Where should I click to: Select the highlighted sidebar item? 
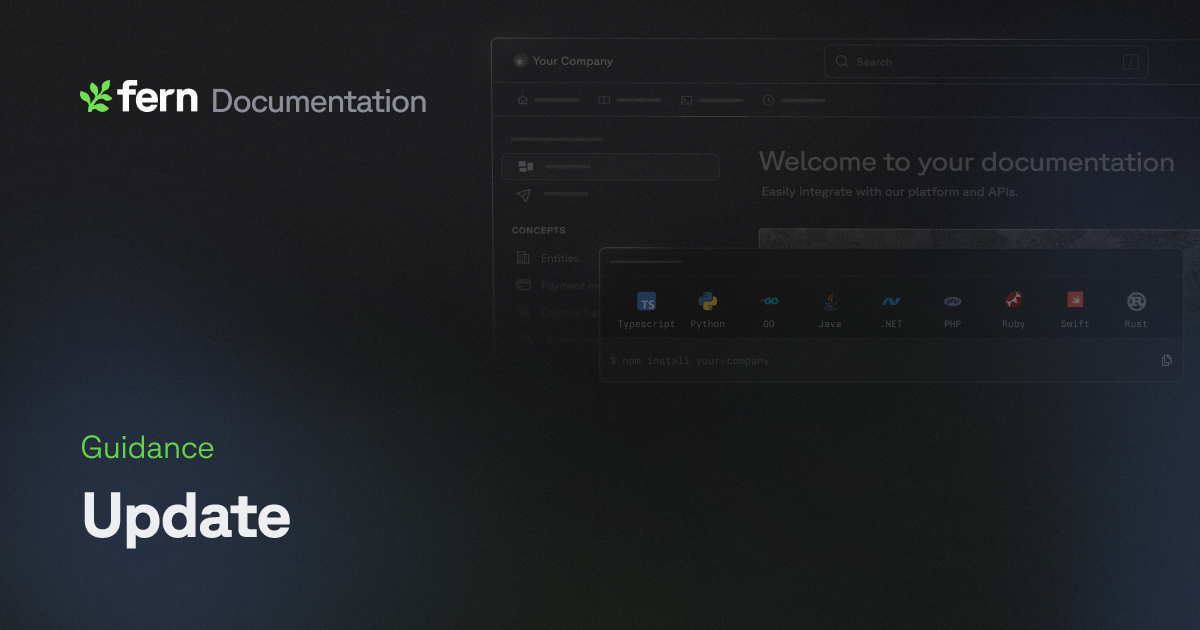[x=610, y=166]
